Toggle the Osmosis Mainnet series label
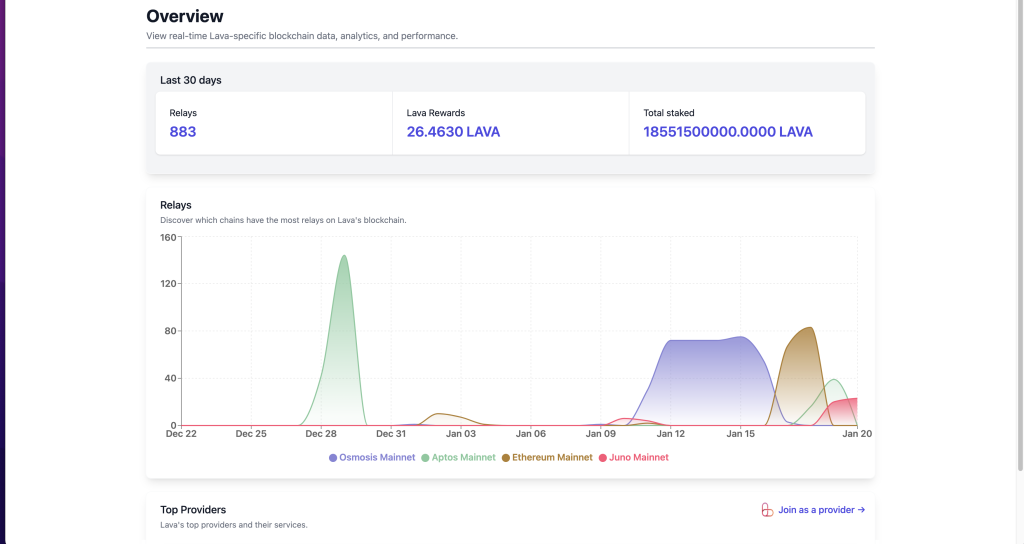Screen dimensions: 1024x544 [377, 458]
